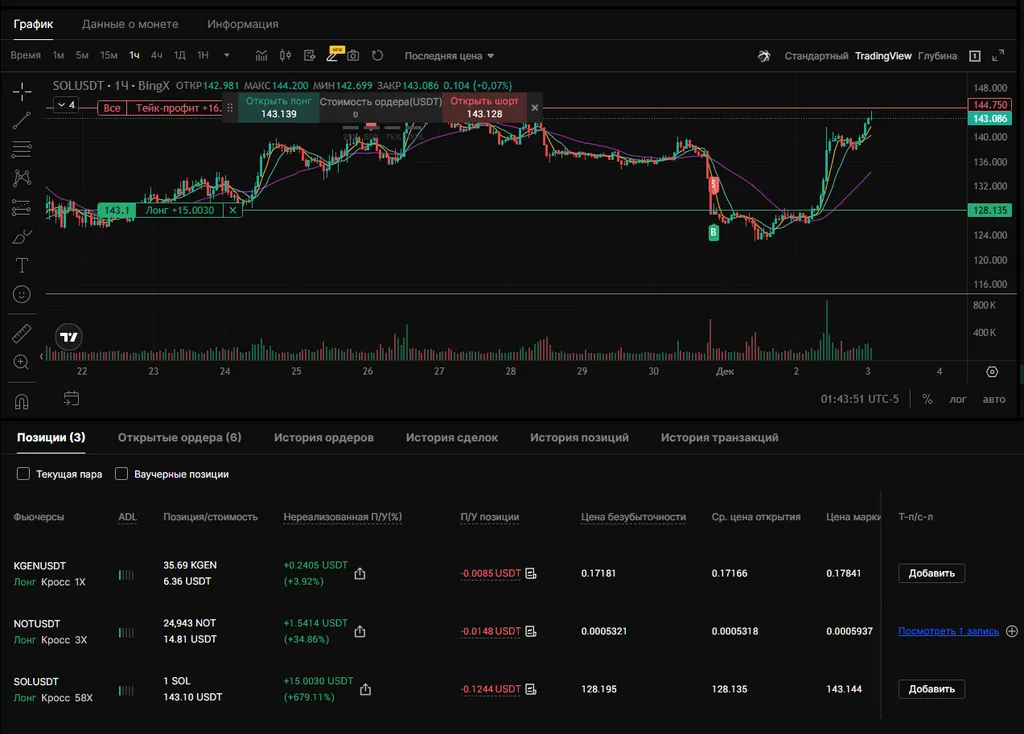Open the История сделок tab
Screen dimensions: 1024x734
pyautogui.click(x=452, y=438)
